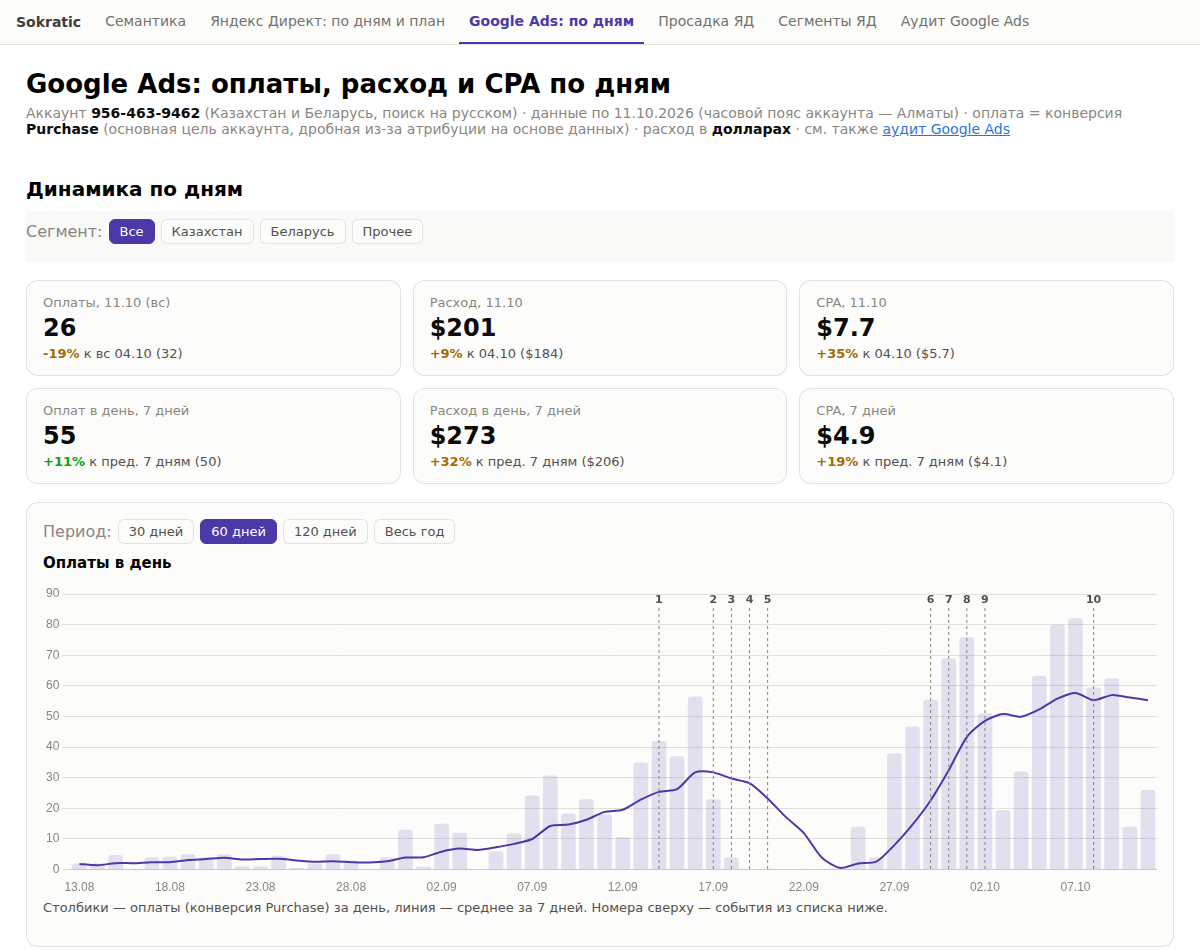The width and height of the screenshot is (1200, 950).
Task: Click event marker 2 on chart
Action: [x=713, y=599]
